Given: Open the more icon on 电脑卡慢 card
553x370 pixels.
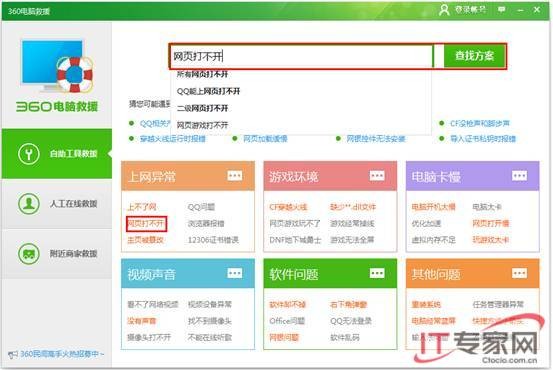Looking at the screenshot, I should click(x=519, y=176).
